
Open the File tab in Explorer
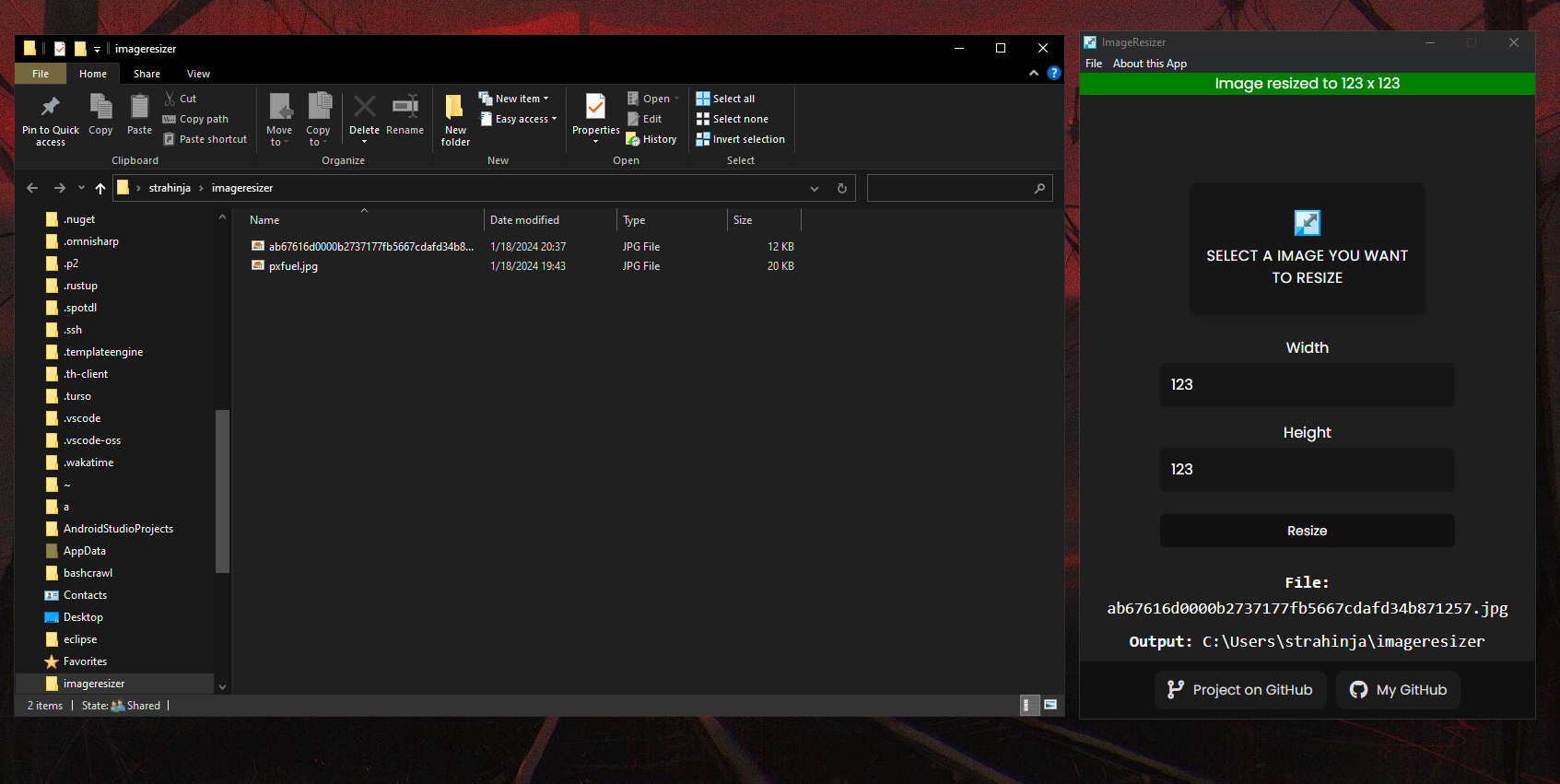pyautogui.click(x=41, y=74)
